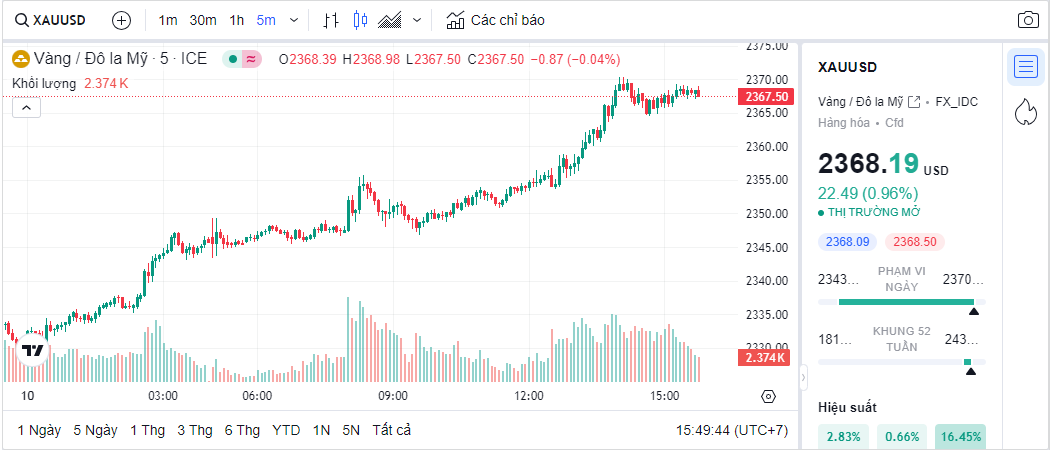Open the watchlist details panel icon

click(1025, 67)
